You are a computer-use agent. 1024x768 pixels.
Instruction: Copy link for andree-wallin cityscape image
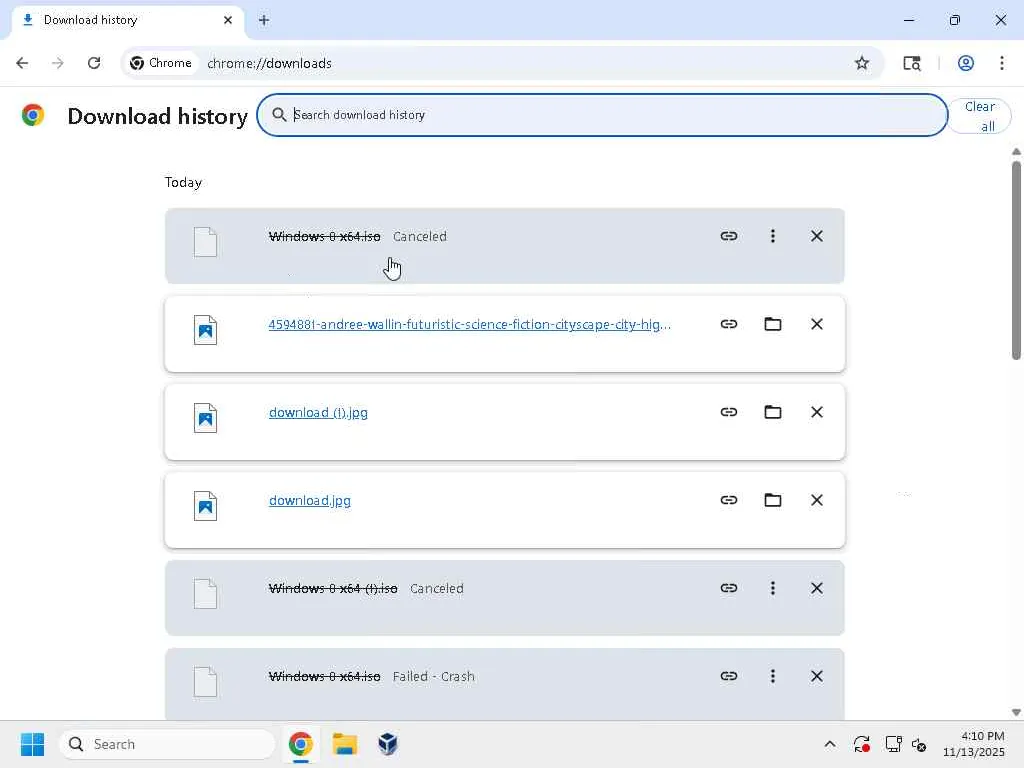coord(728,324)
